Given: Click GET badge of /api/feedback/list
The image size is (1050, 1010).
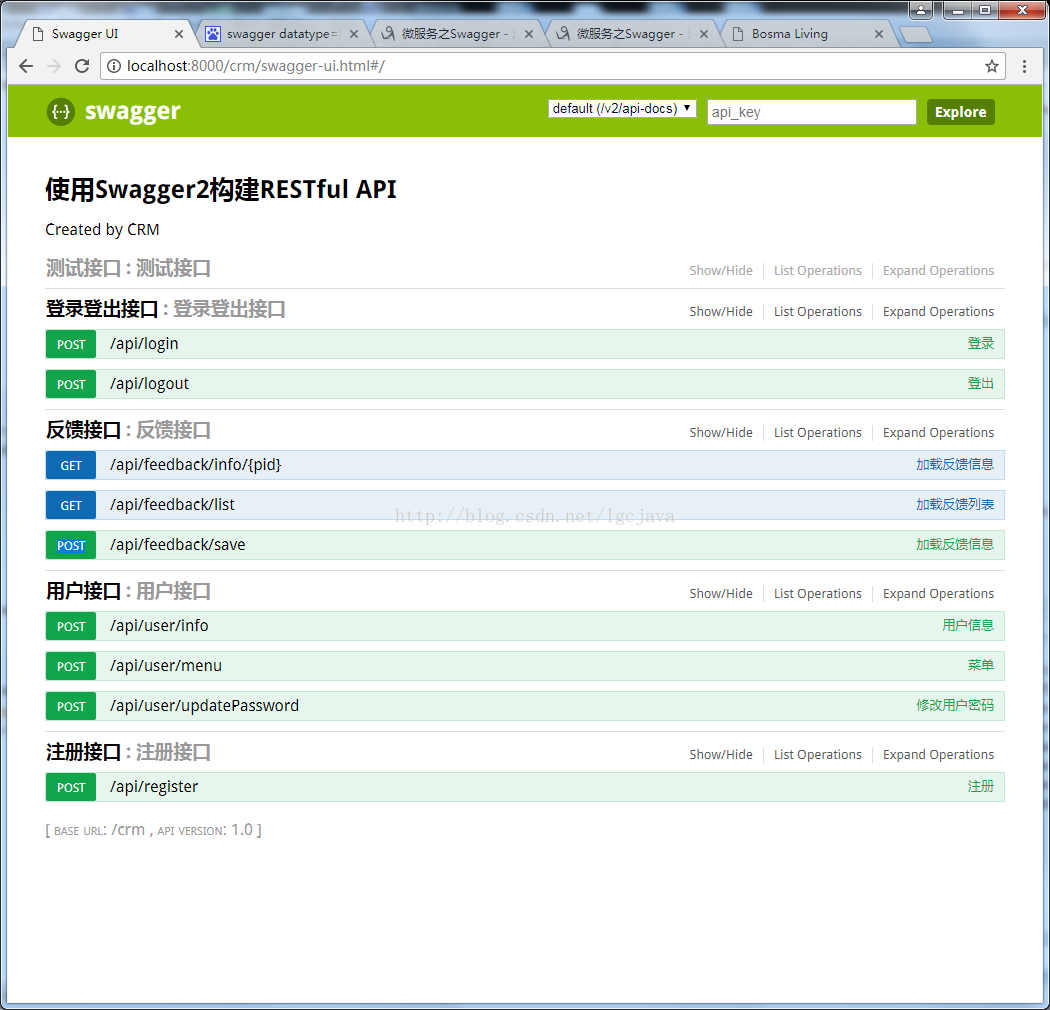Looking at the screenshot, I should 71,505.
